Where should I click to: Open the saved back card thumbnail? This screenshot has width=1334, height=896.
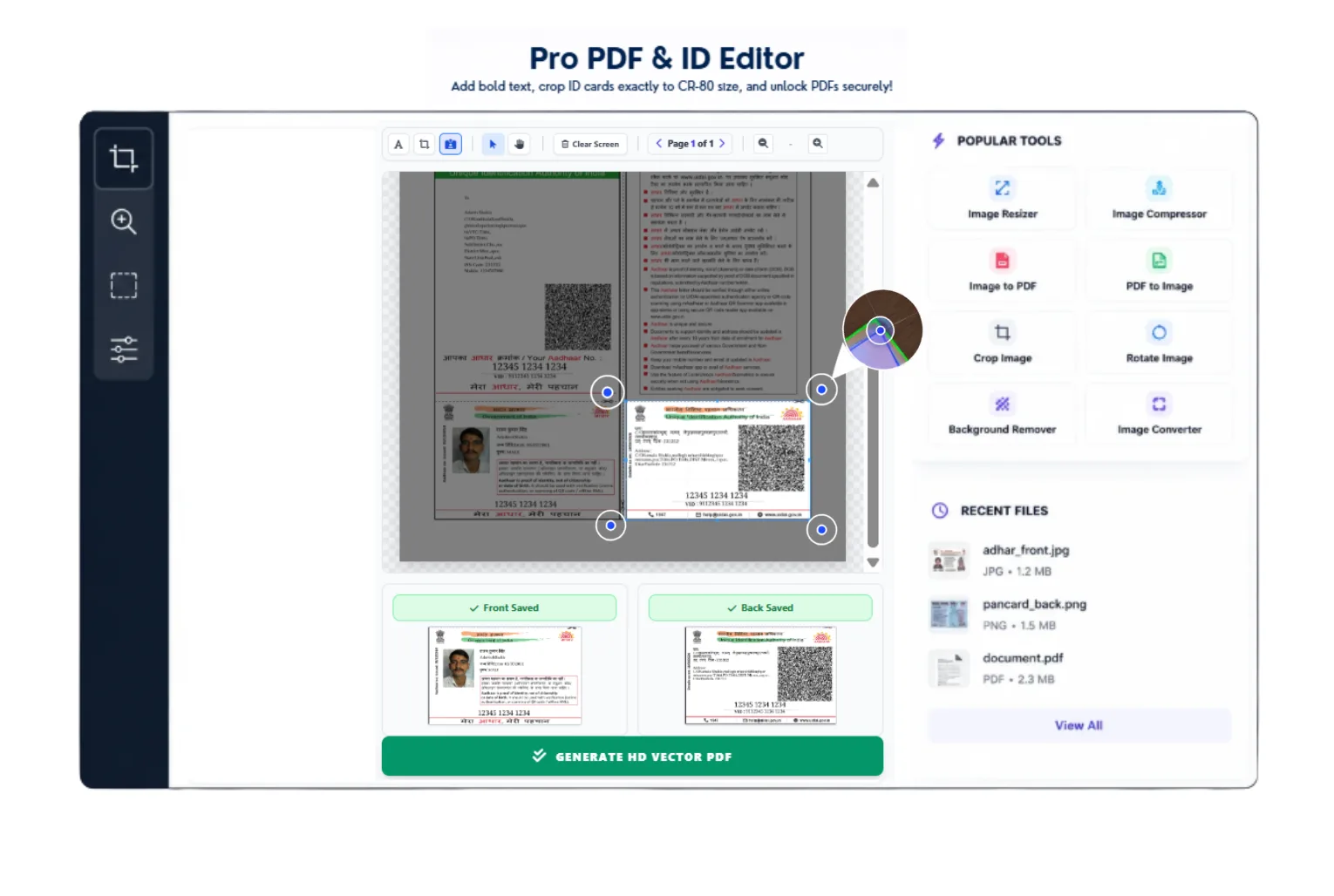pos(760,675)
